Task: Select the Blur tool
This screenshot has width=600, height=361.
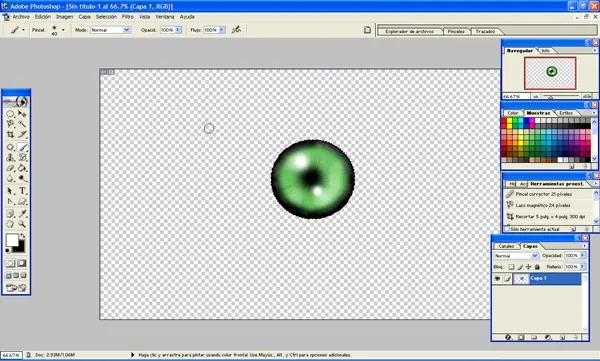Action: 10,178
